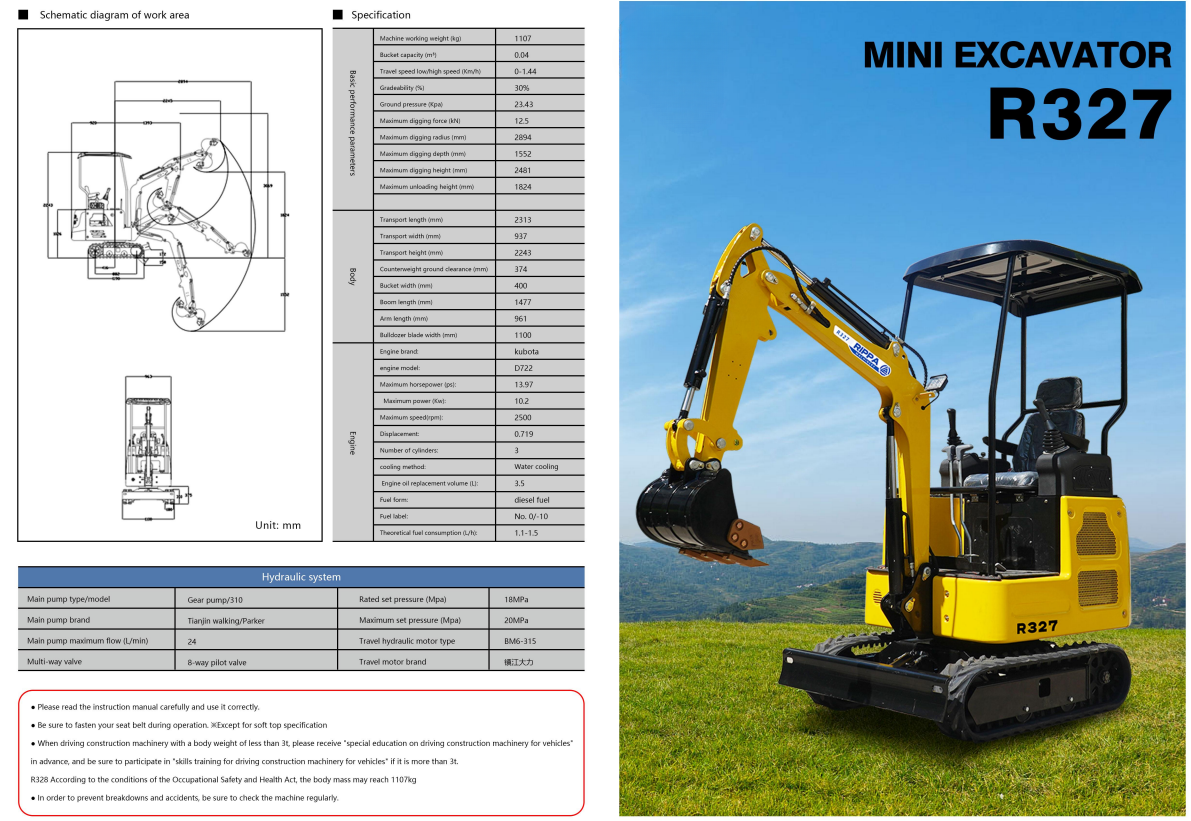
Task: Click the MINI EXCAVATOR heading text
Action: tap(1016, 55)
